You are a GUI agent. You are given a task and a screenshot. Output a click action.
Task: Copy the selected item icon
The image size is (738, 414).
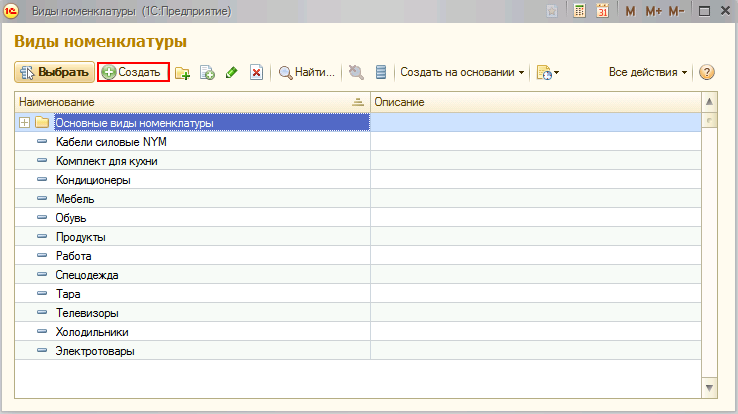207,73
